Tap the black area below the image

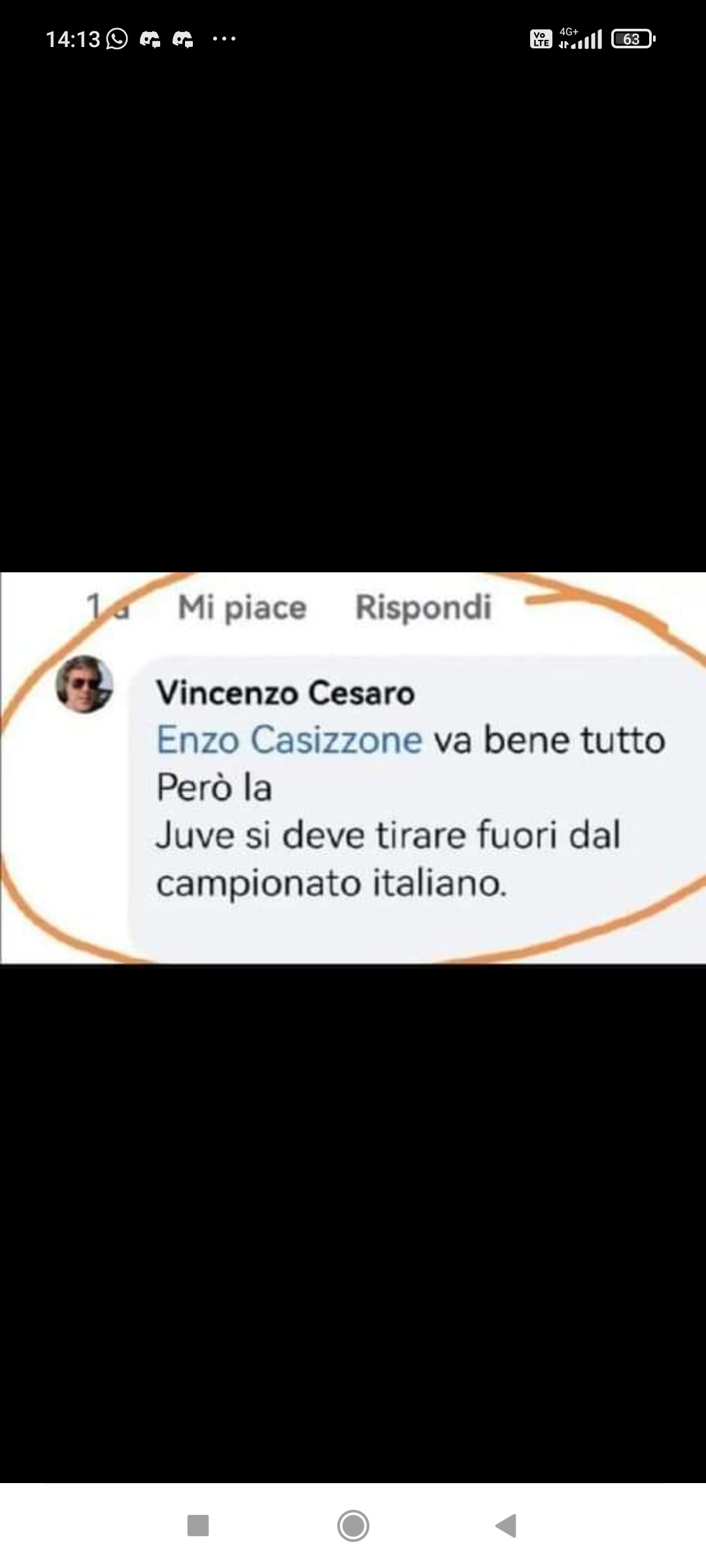coord(353,1222)
